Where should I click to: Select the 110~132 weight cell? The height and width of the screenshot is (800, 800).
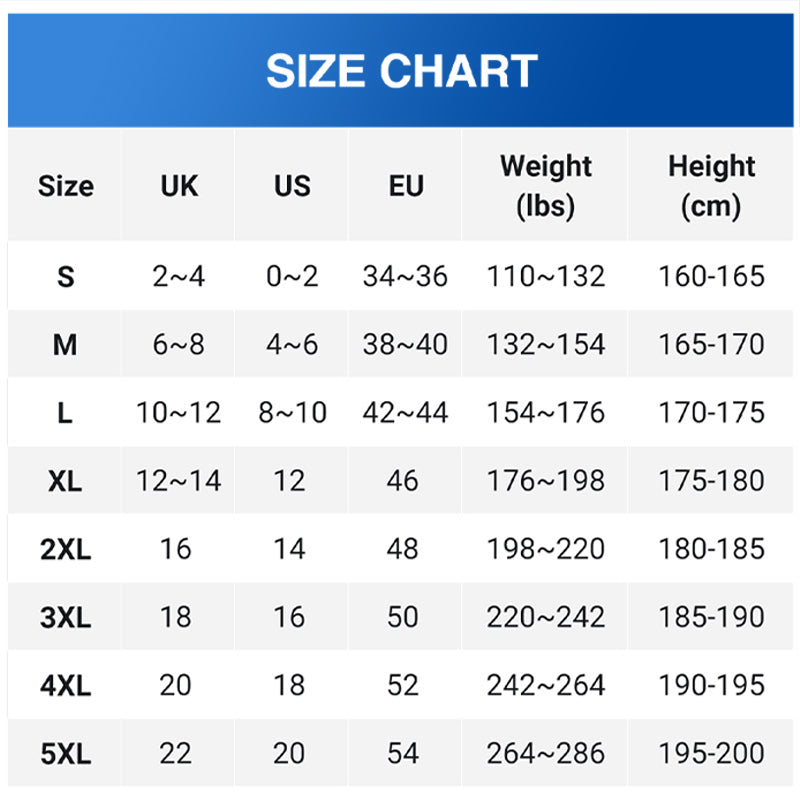click(545, 277)
